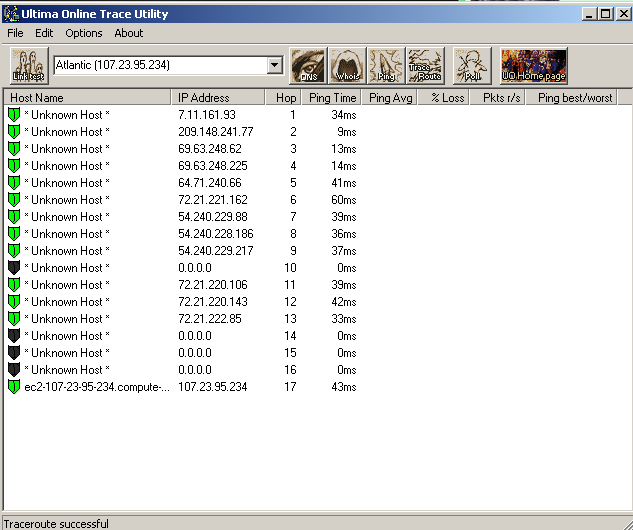Screen dimensions: 633x530
Task: Open the UO Home page button
Action: [534, 66]
